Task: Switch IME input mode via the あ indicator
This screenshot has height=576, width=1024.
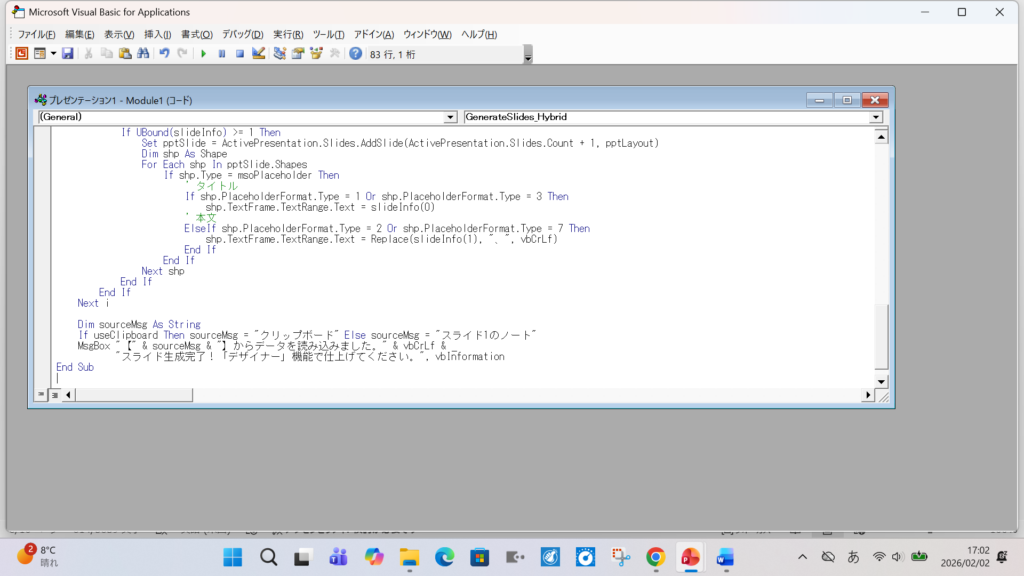Action: [x=851, y=557]
